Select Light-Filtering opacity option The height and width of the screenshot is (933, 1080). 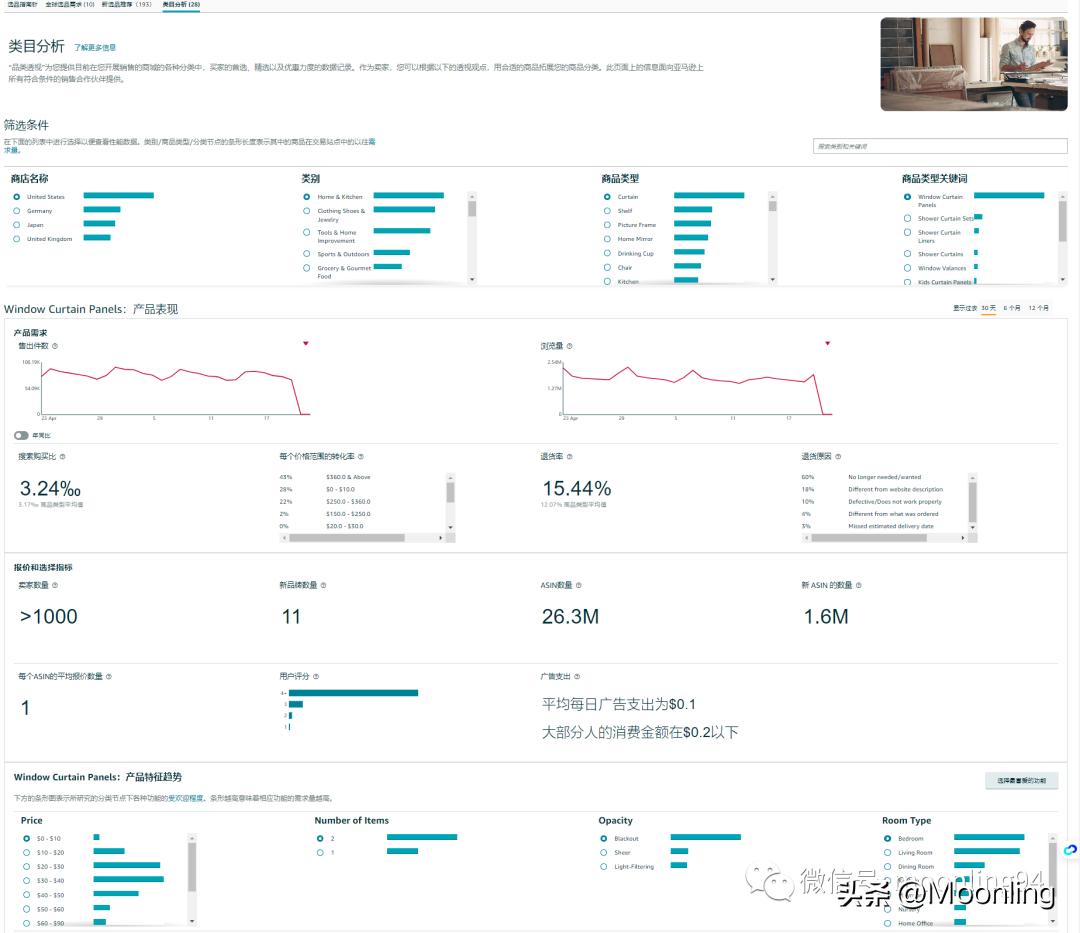pos(603,867)
